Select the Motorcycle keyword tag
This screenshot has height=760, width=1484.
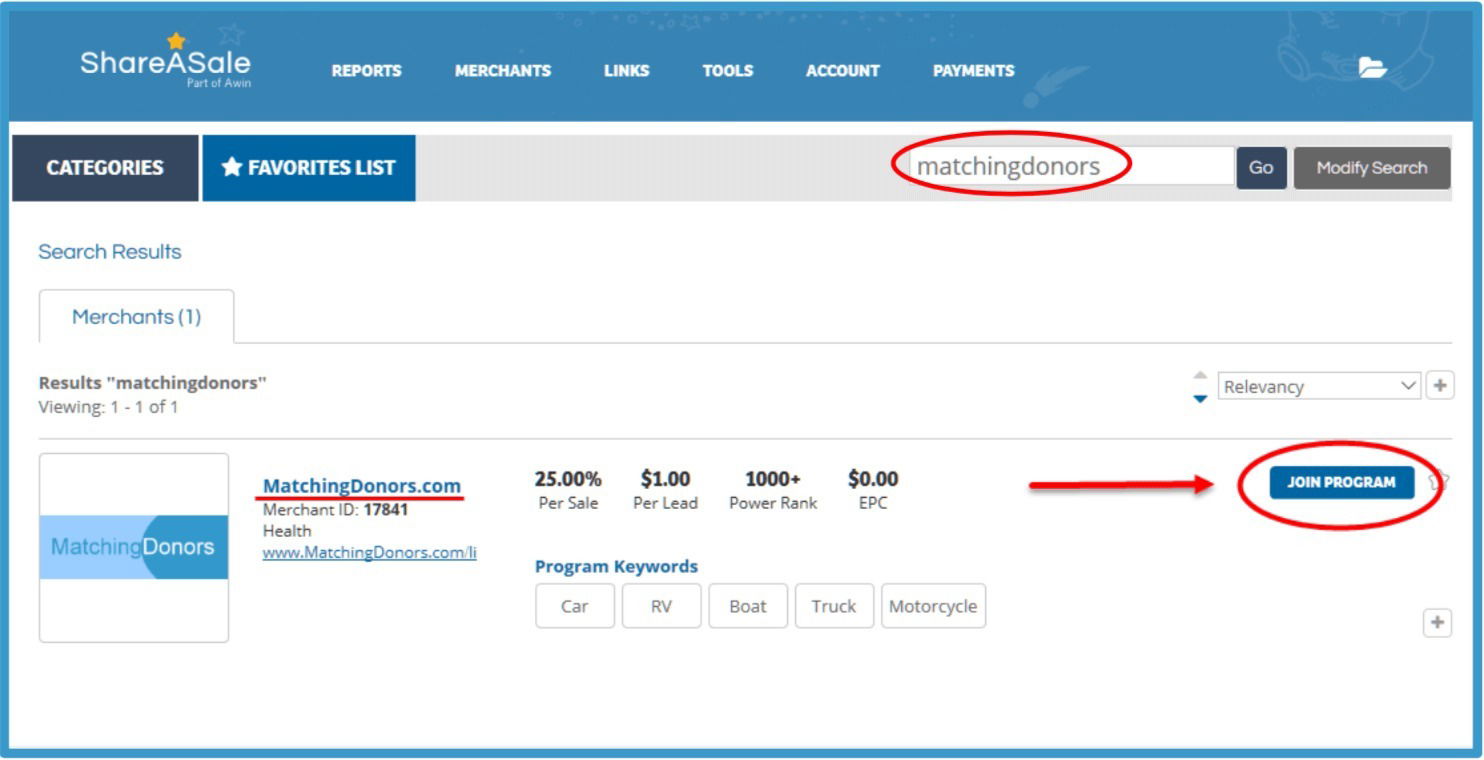click(x=933, y=606)
